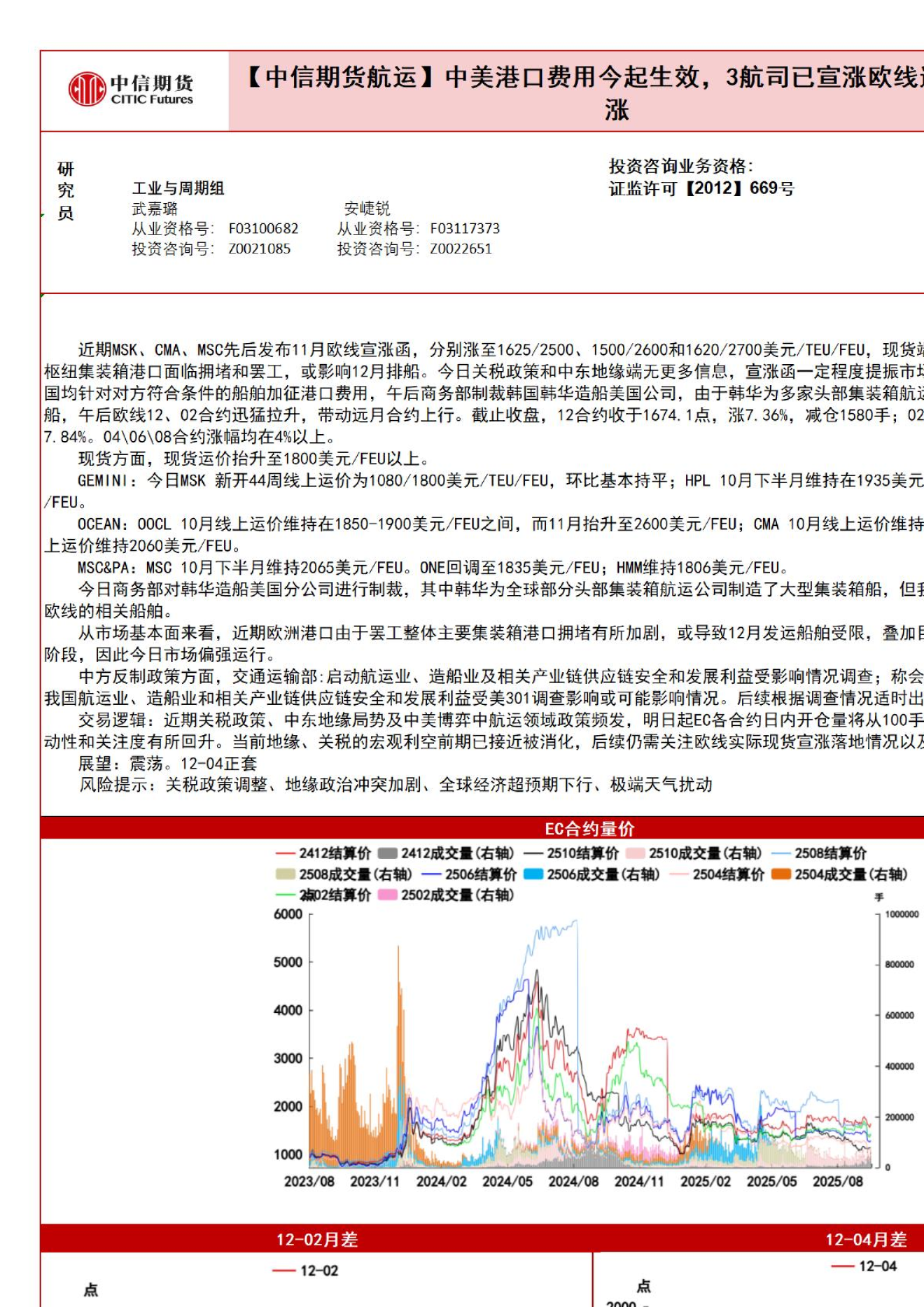
Task: Click the 12-04 legend line entry
Action: [x=863, y=1266]
